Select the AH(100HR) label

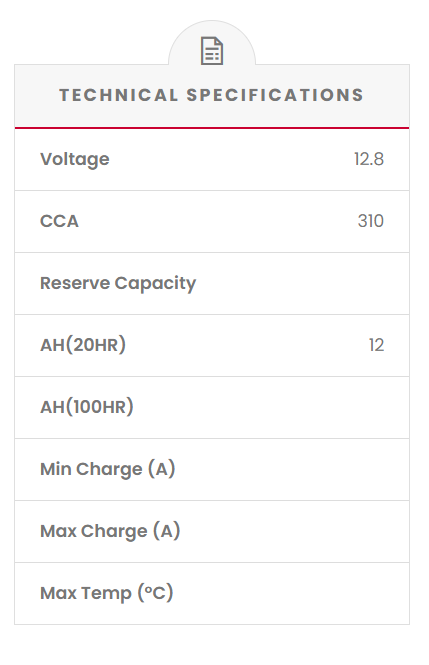86,407
